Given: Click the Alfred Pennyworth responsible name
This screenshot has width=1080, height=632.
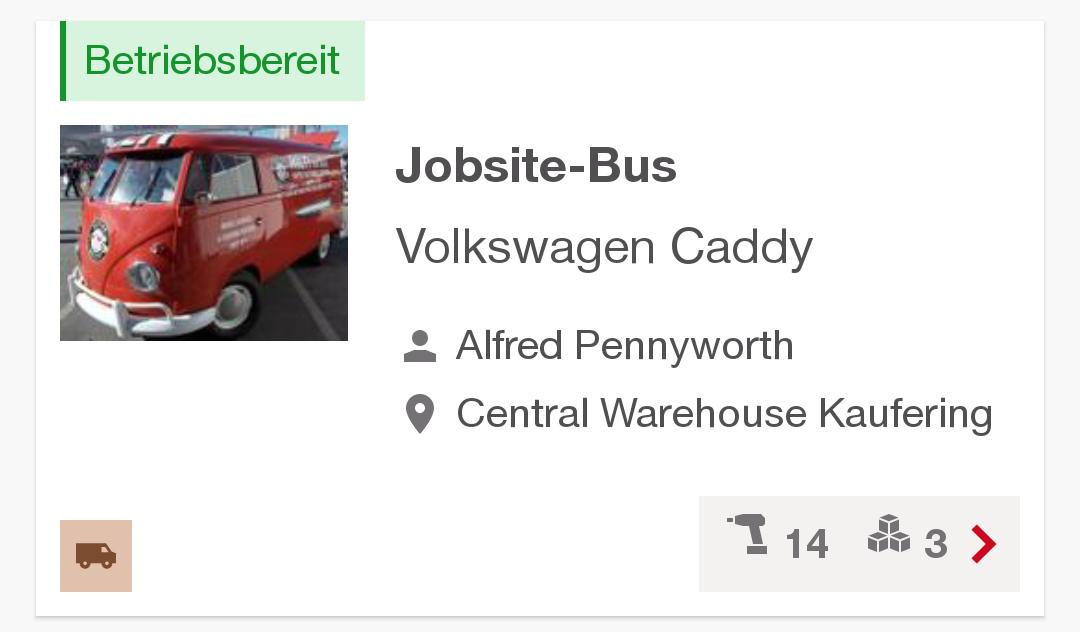Looking at the screenshot, I should [x=624, y=346].
